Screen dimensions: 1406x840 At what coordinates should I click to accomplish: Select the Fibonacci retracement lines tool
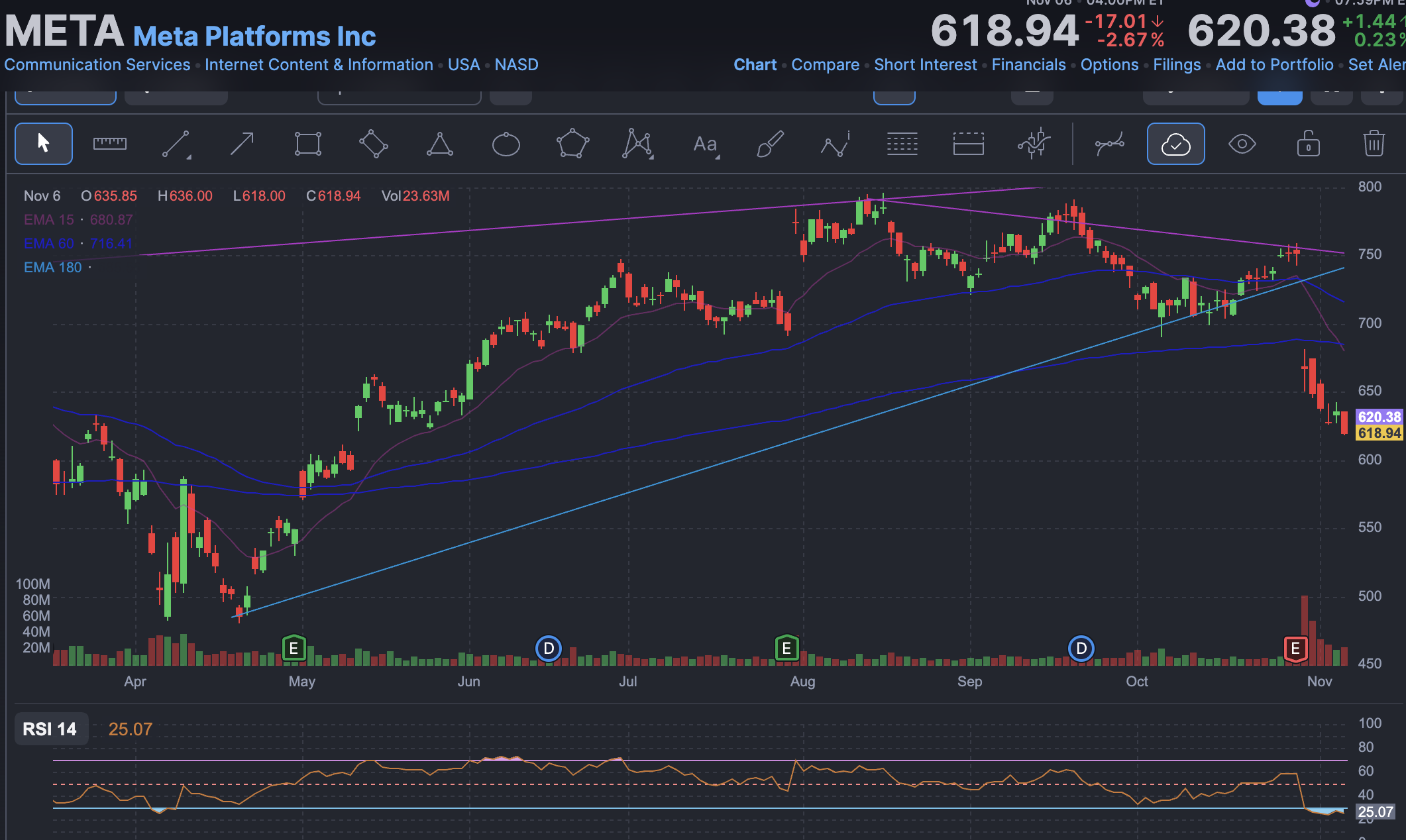point(902,143)
